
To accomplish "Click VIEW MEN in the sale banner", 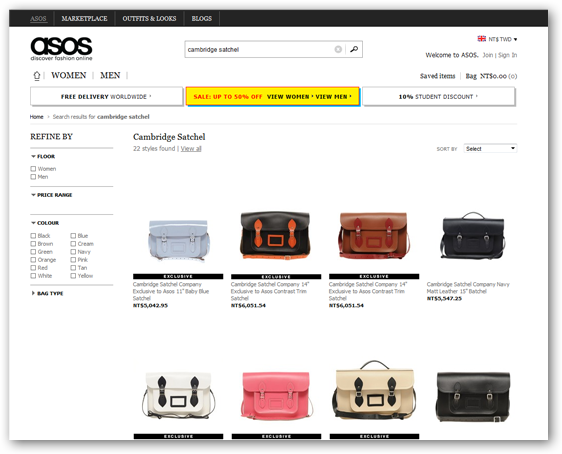I will tap(333, 97).
